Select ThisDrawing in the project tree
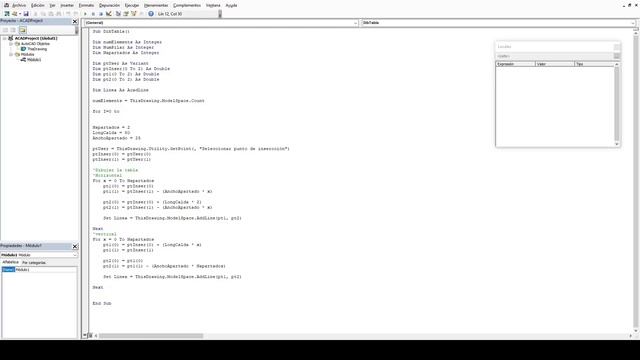This screenshot has width=640, height=360. click(x=37, y=49)
